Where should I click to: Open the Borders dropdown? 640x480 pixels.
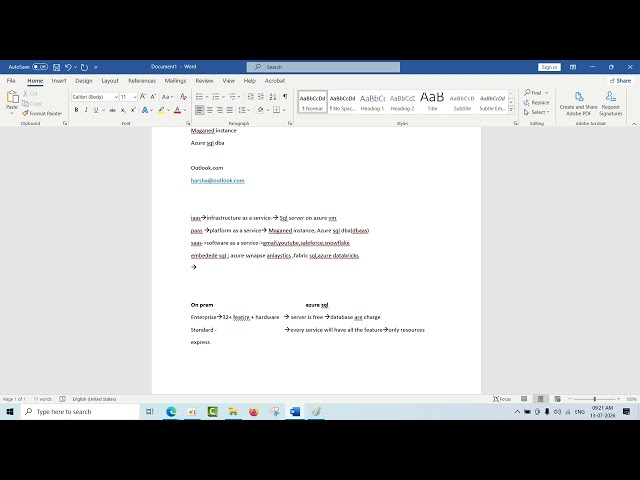[284, 110]
